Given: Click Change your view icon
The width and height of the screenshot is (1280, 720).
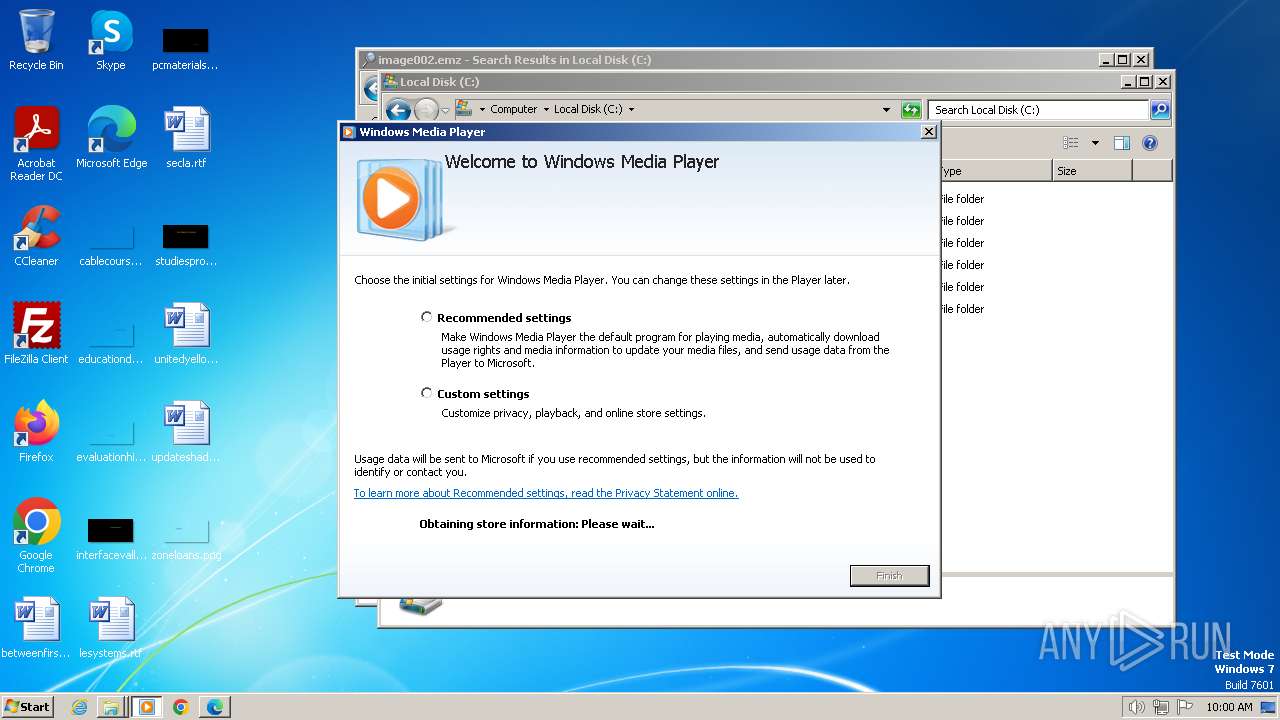Looking at the screenshot, I should click(x=1071, y=143).
